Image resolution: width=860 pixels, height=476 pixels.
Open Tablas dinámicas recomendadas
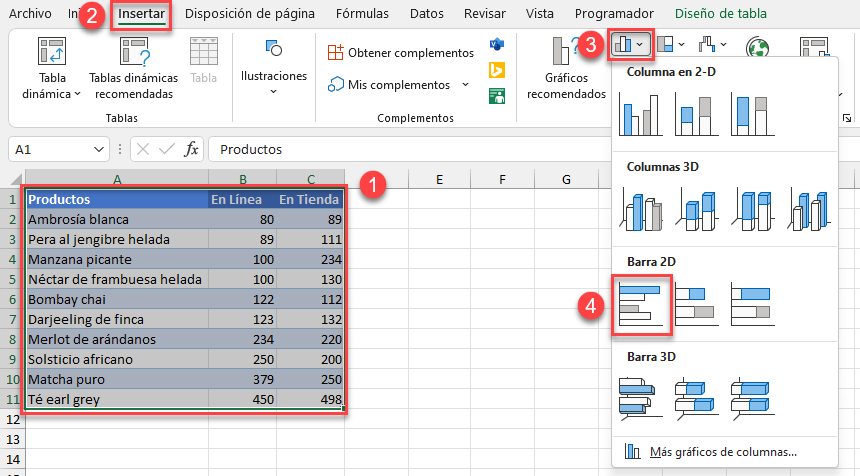134,69
